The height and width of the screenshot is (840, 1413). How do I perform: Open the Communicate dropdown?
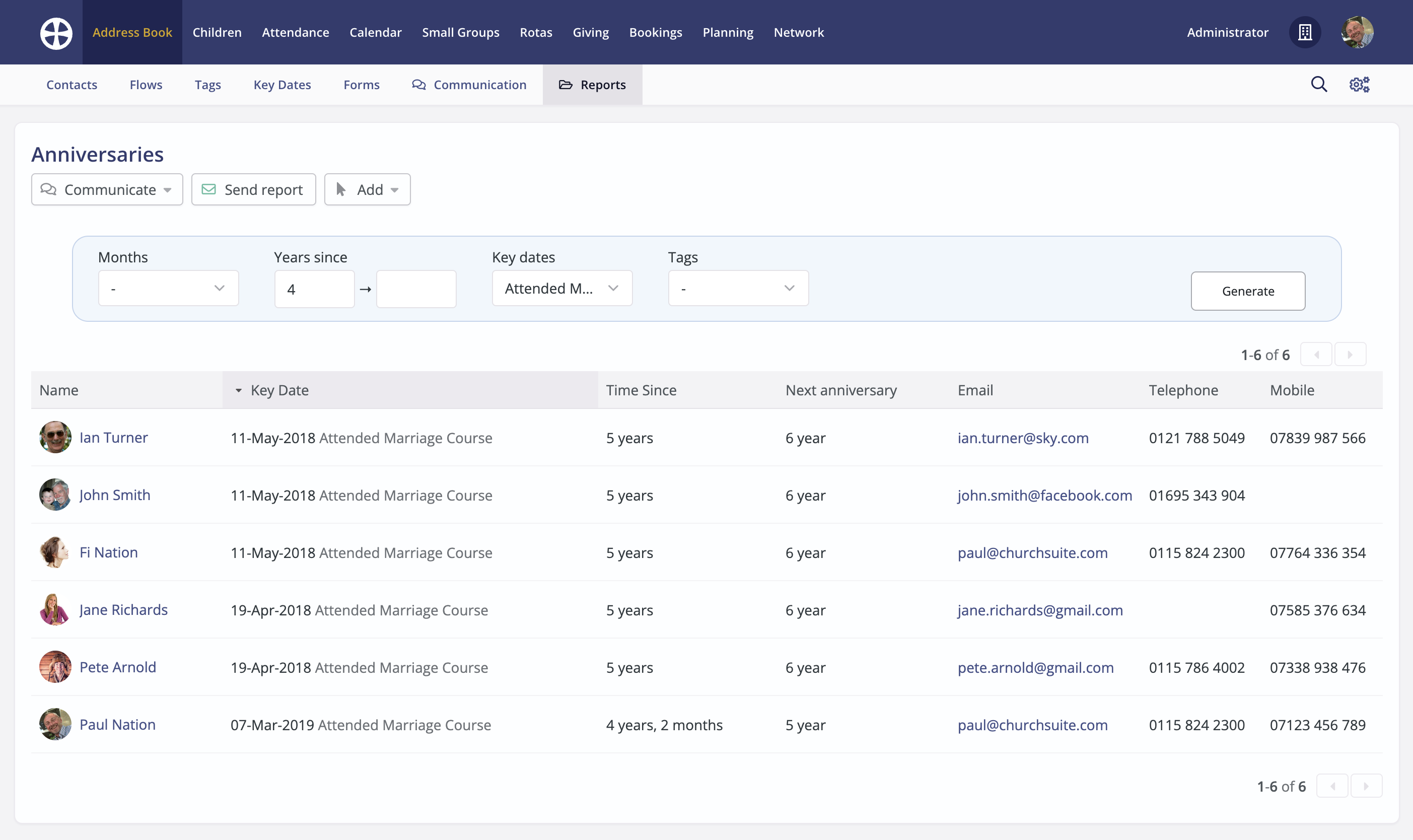point(107,190)
